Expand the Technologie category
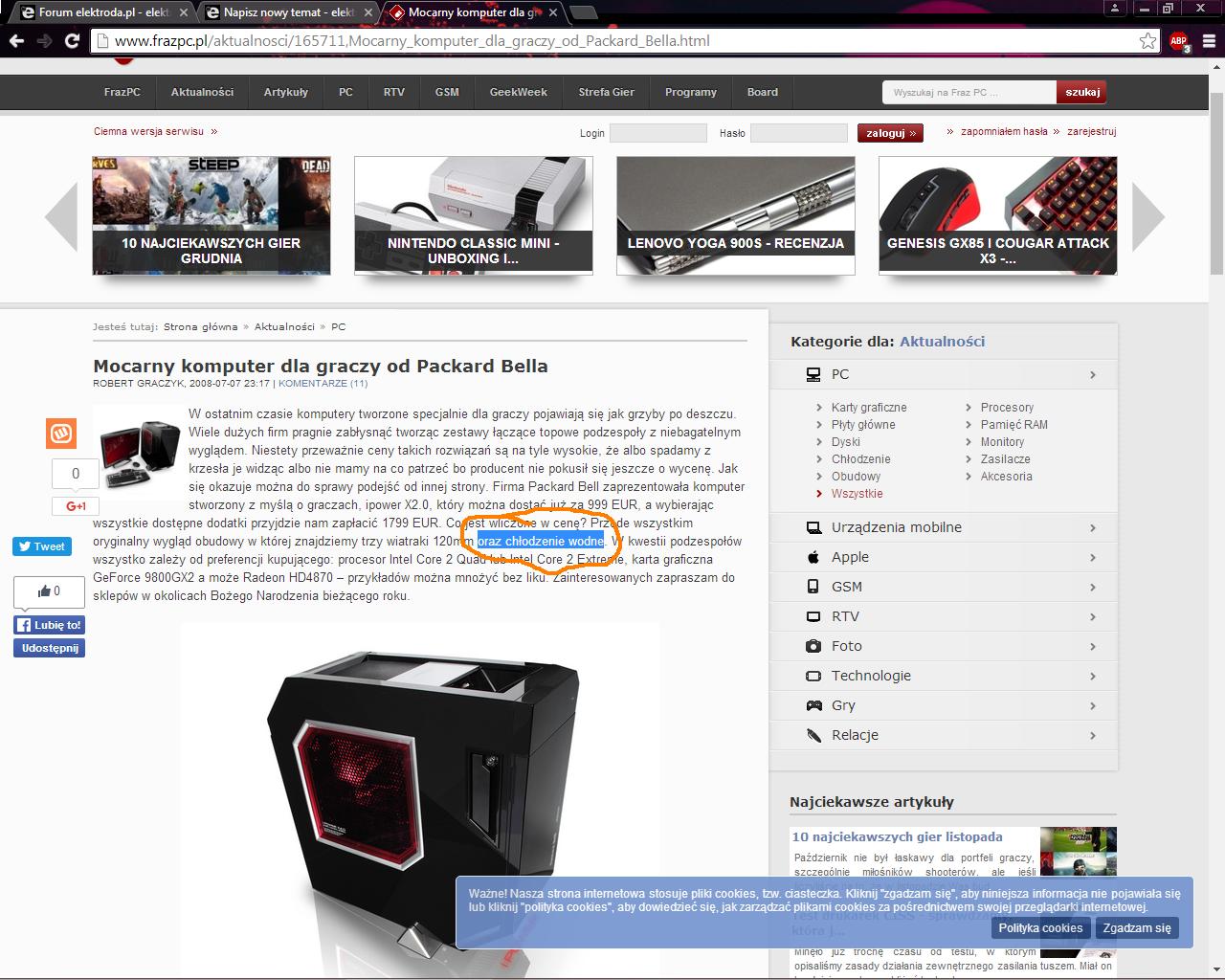The width and height of the screenshot is (1225, 980). (943, 676)
